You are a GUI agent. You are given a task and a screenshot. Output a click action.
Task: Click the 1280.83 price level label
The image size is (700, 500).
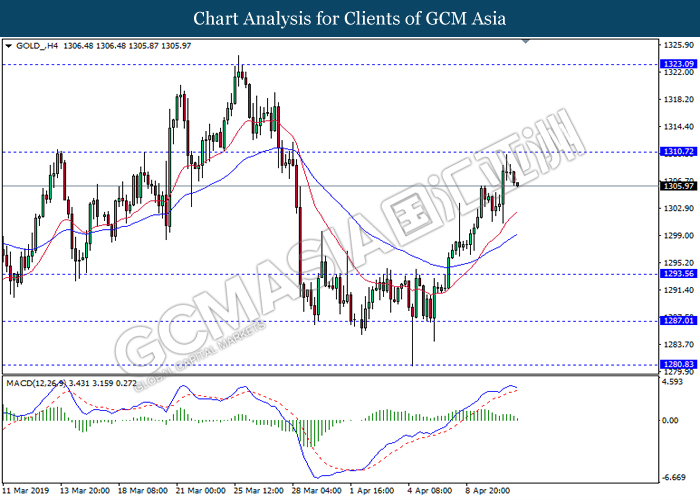point(679,364)
